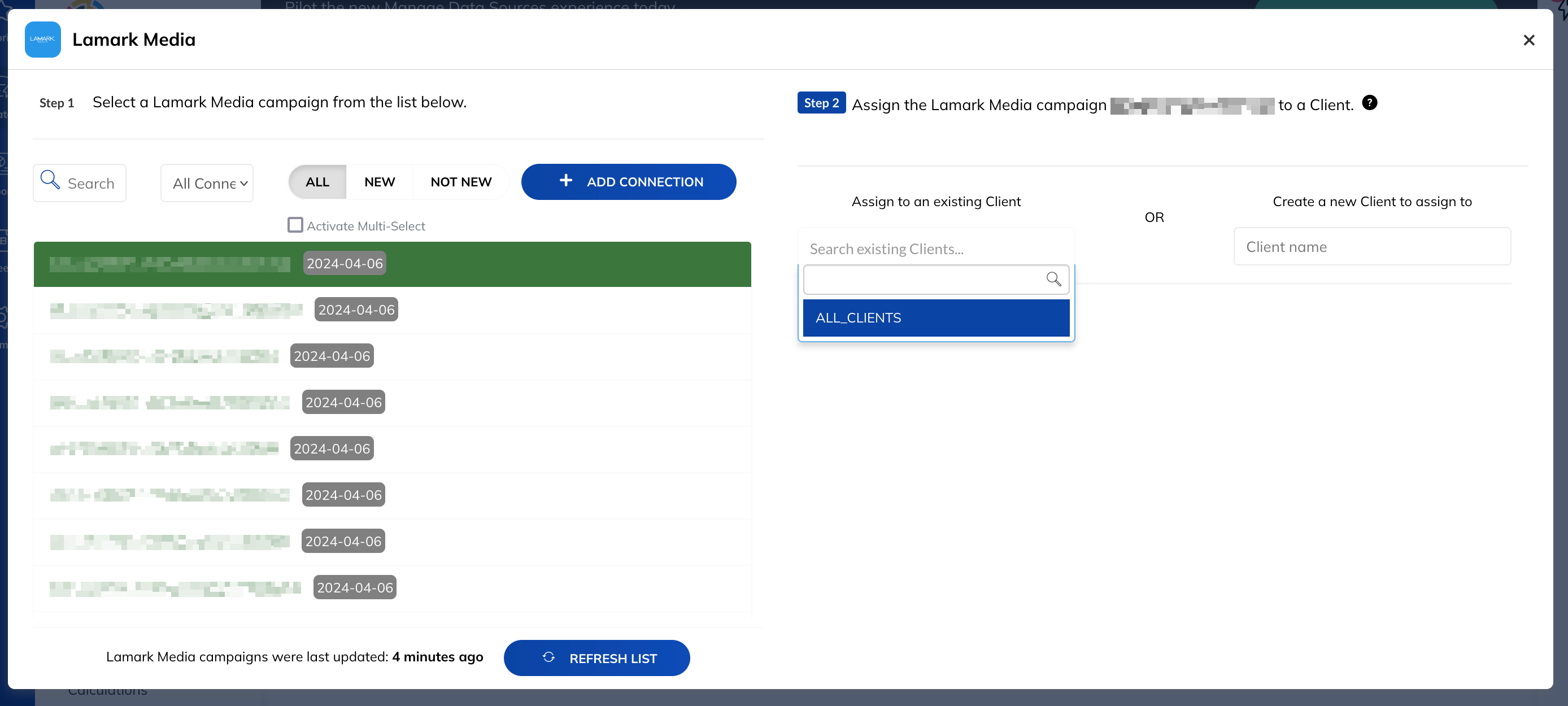
Task: Select the ALL filter tab
Action: point(317,182)
